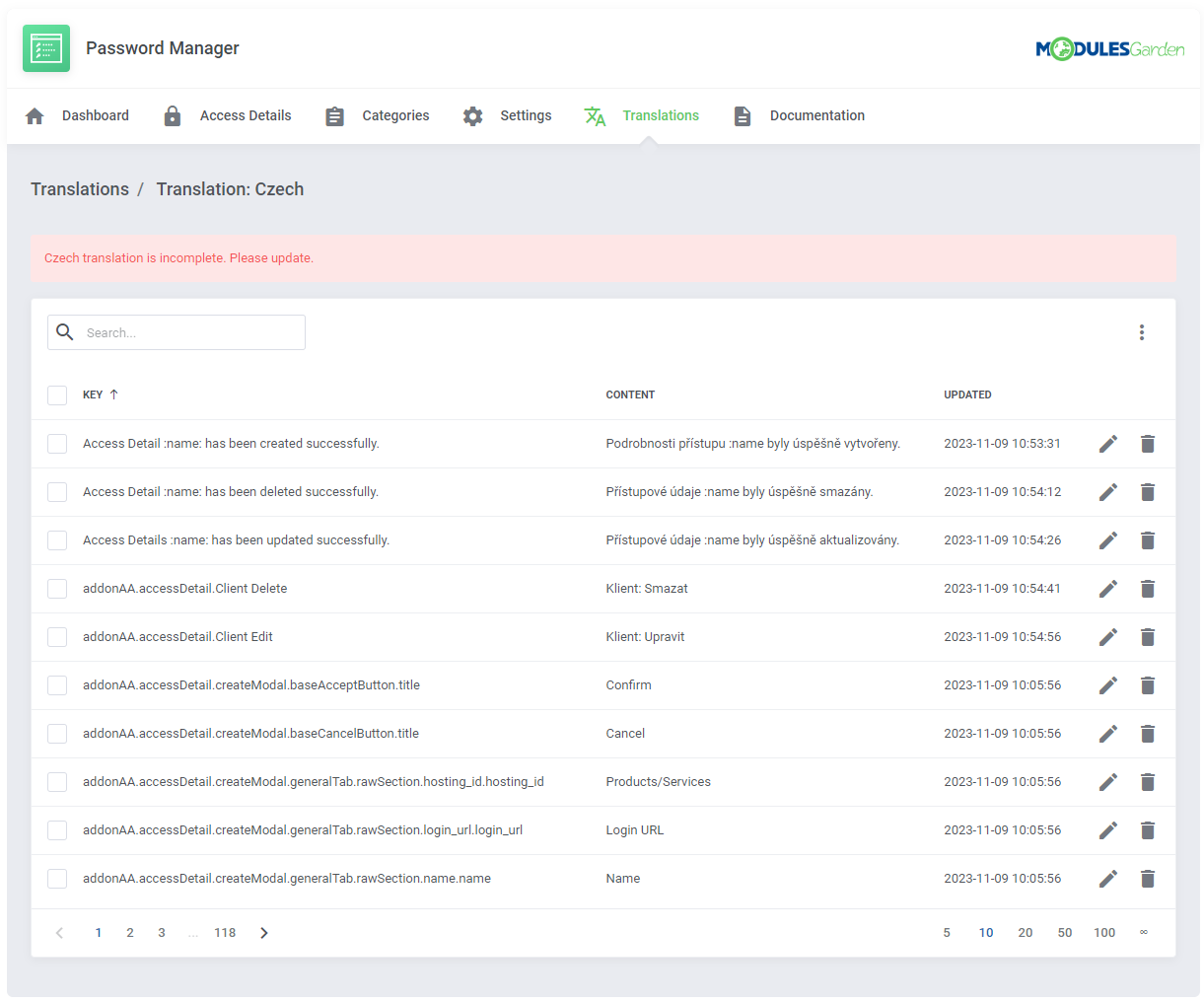Screen dimensions: 1204x1003
Task: Edit the baseAcceptButton.title translation
Action: tap(1108, 685)
